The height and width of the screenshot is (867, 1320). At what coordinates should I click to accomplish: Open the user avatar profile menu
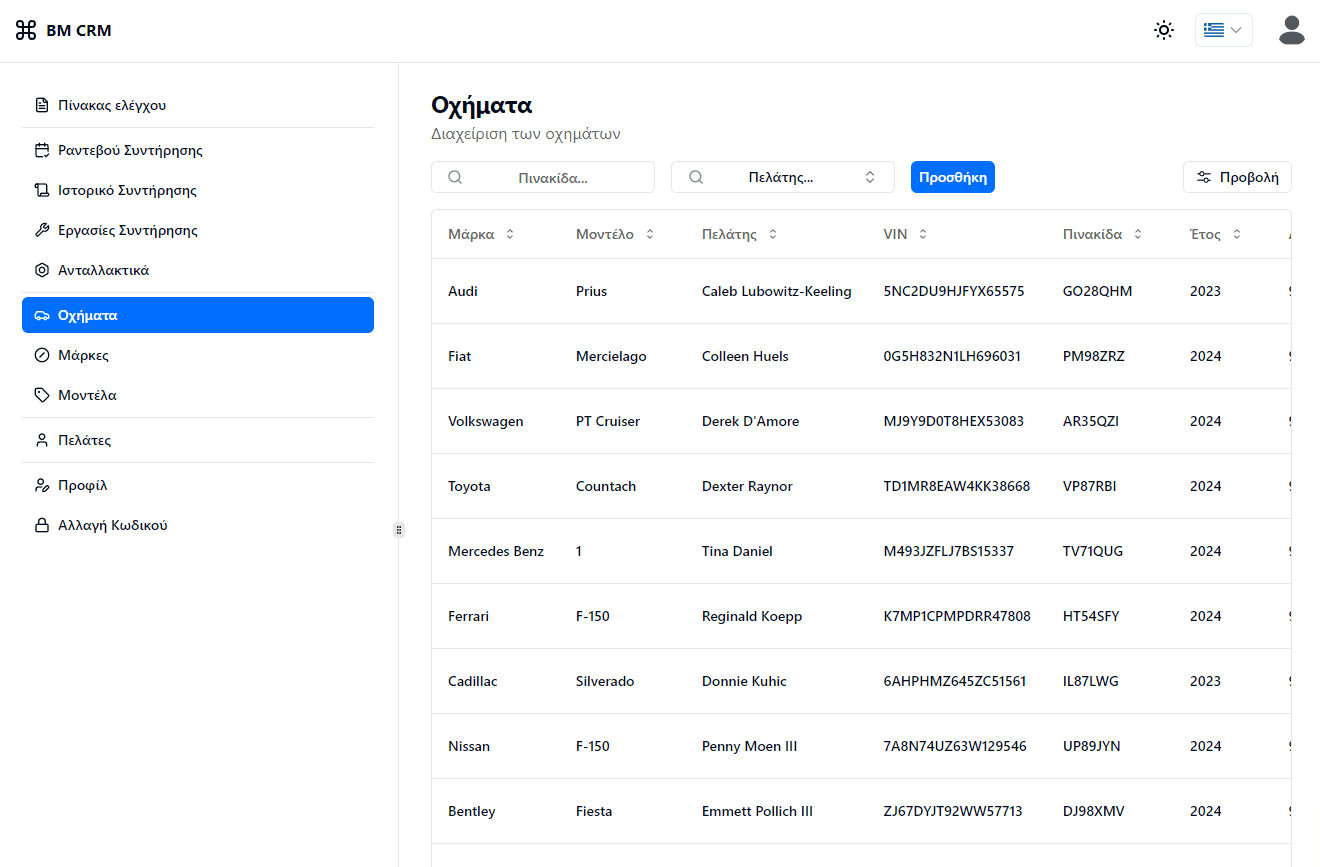(1292, 30)
